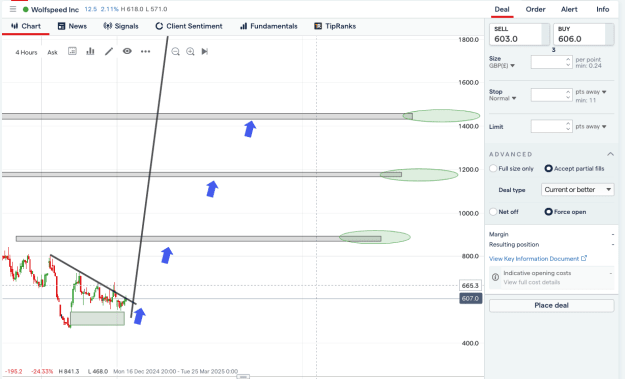Open the TipRanks tab

pos(335,26)
